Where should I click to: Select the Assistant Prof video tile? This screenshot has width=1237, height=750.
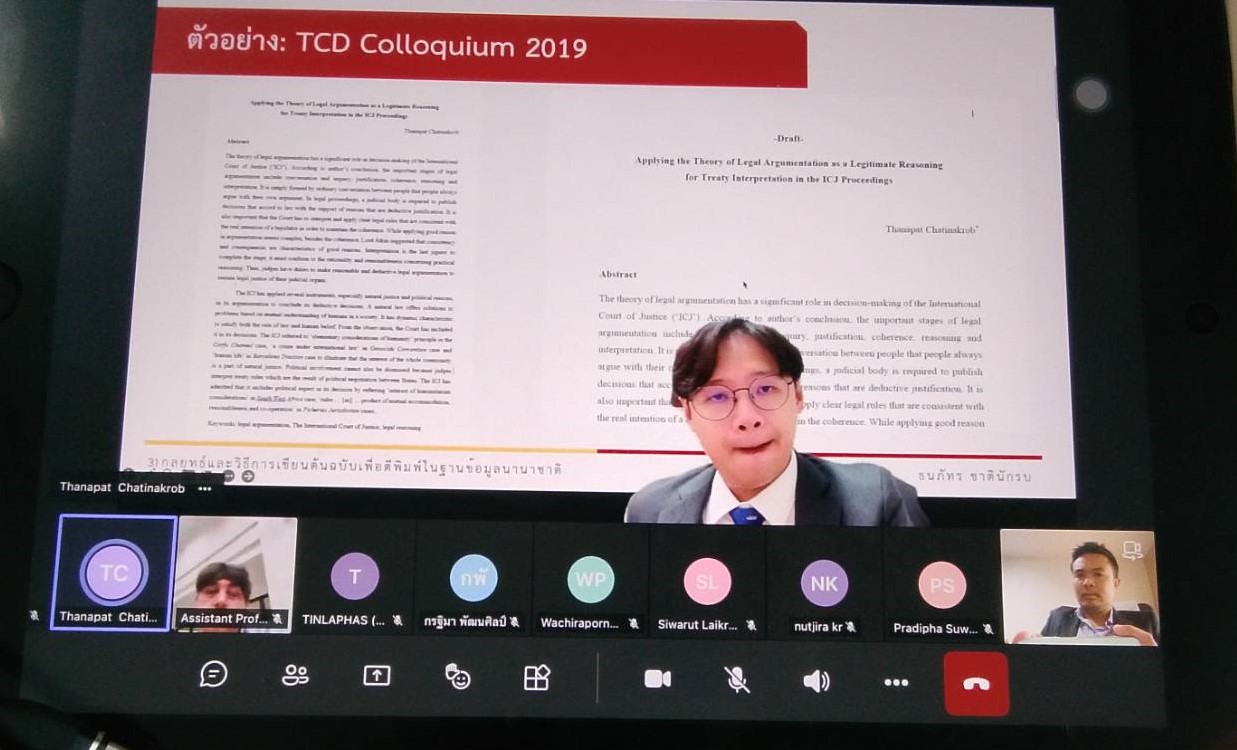coord(236,573)
